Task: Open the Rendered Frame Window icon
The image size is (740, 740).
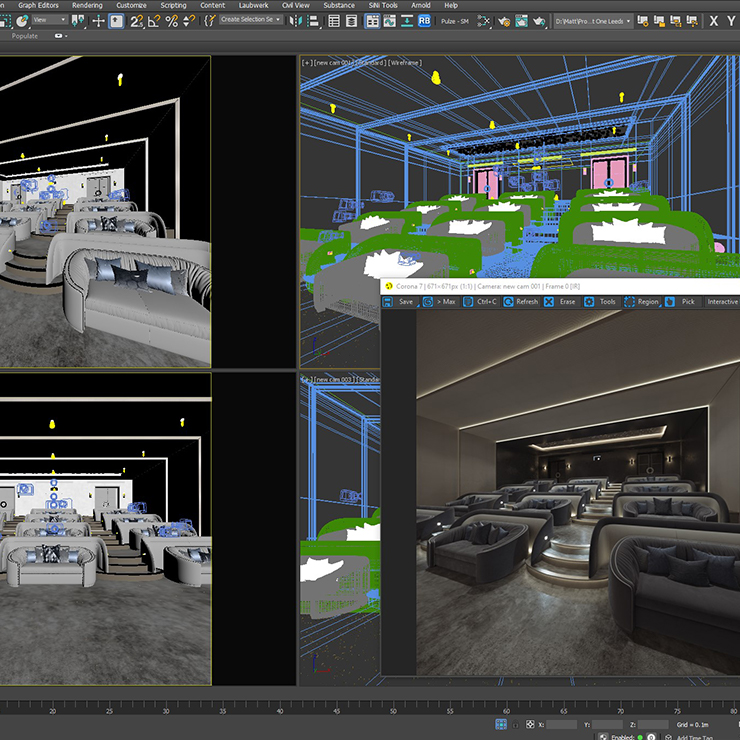Action: [x=521, y=21]
